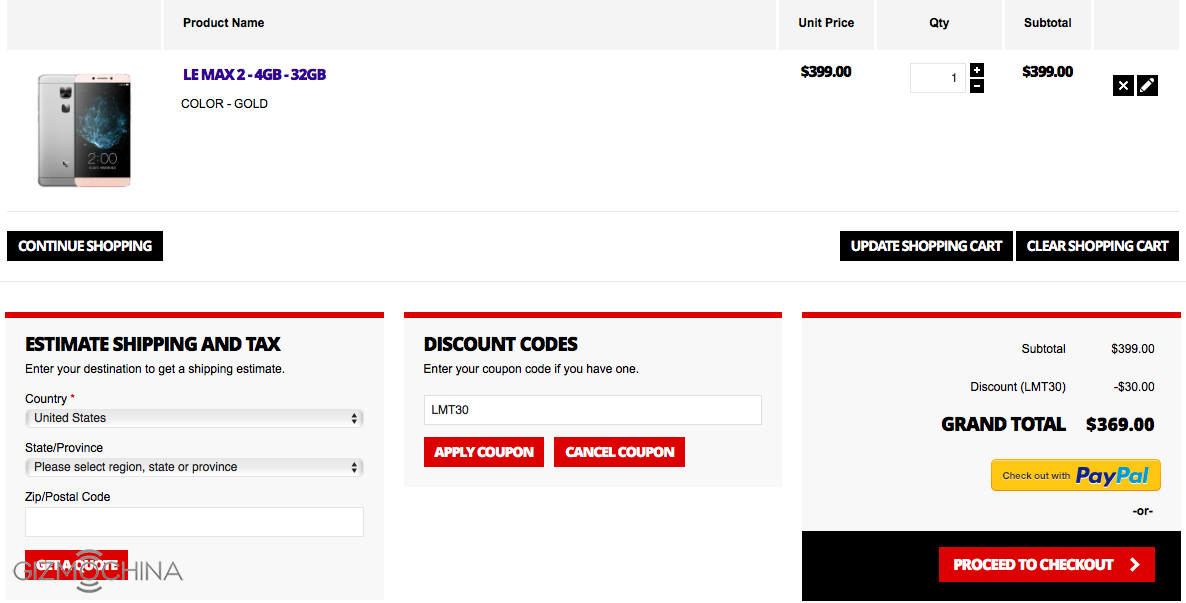Open the LE MAX 2 - 4GB - 32GB product link
The height and width of the screenshot is (603, 1186).
[x=254, y=75]
